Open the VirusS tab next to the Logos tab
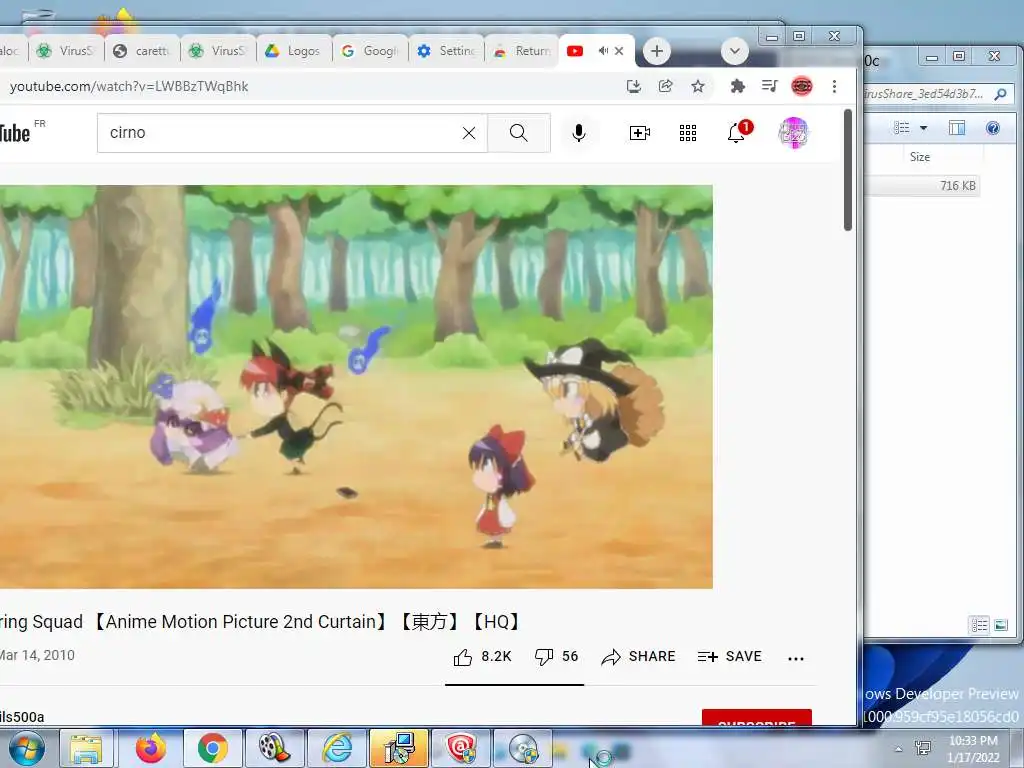This screenshot has height=768, width=1024. coord(218,51)
